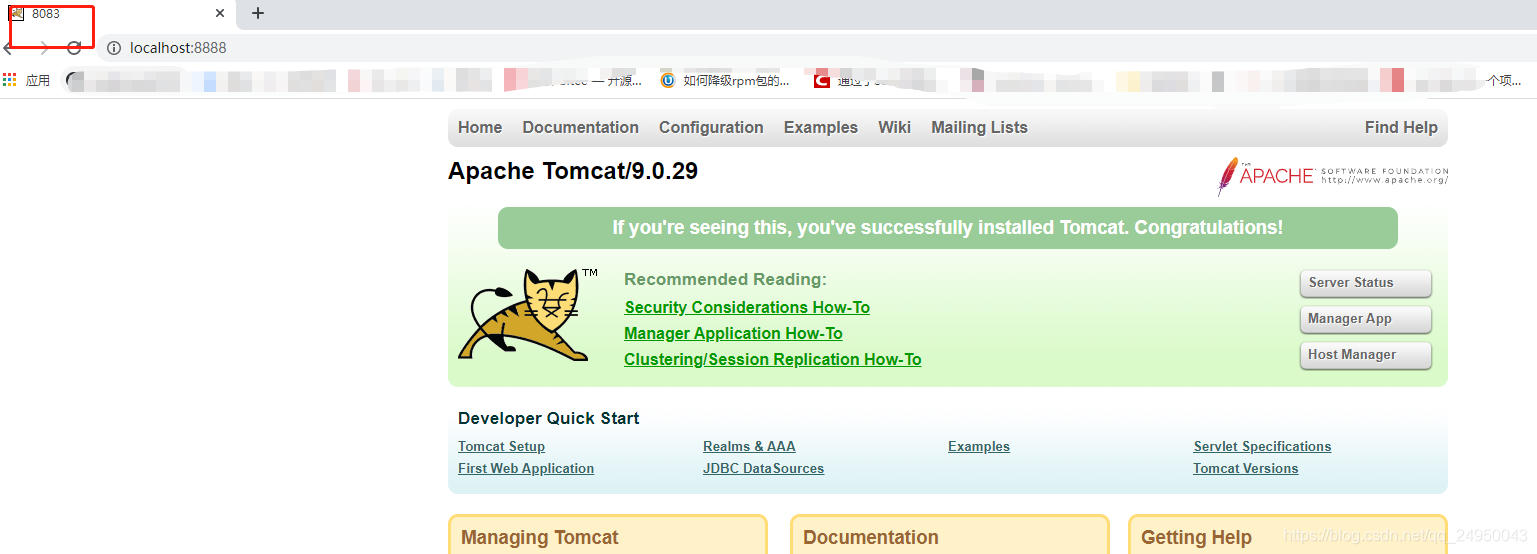Open the Tomcat Setup link
Viewport: 1537px width, 554px height.
pyautogui.click(x=501, y=446)
